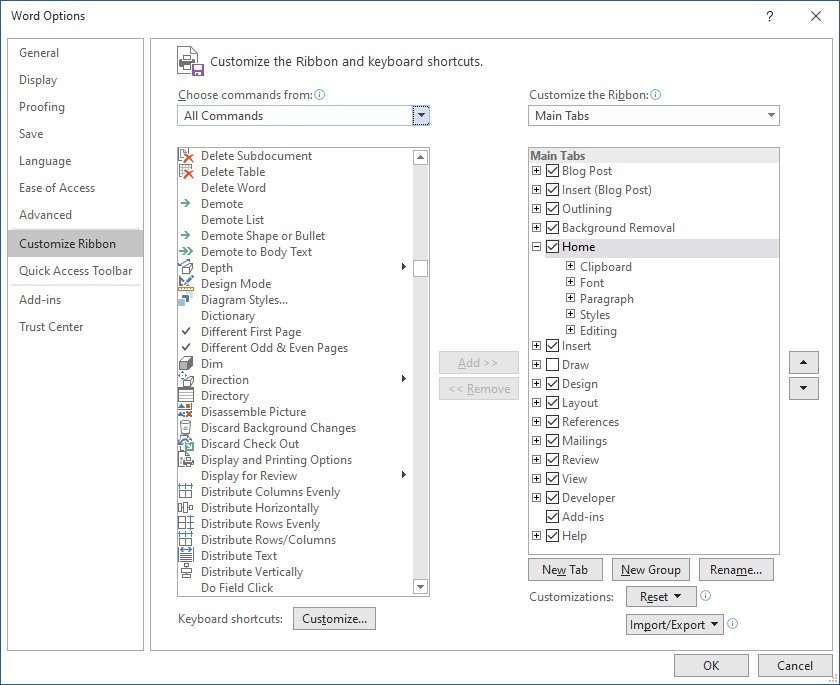Open the Word Options help question mark
The height and width of the screenshot is (685, 840).
tap(770, 17)
